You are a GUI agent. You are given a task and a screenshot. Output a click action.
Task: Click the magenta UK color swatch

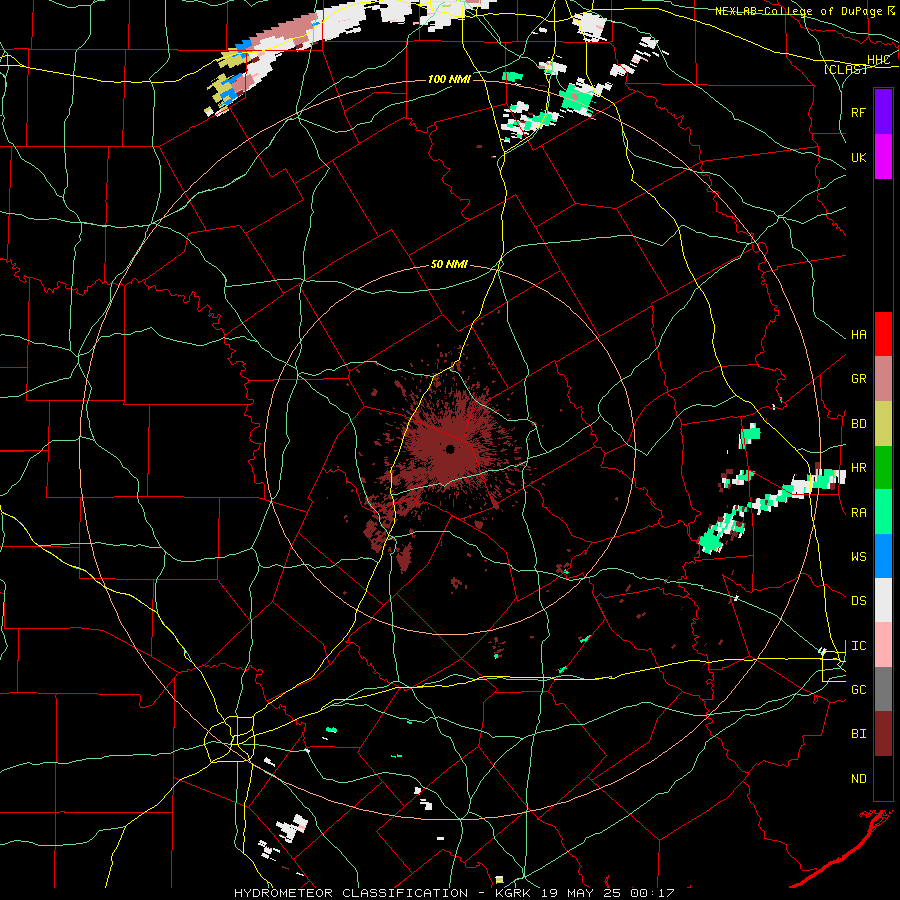(x=883, y=157)
